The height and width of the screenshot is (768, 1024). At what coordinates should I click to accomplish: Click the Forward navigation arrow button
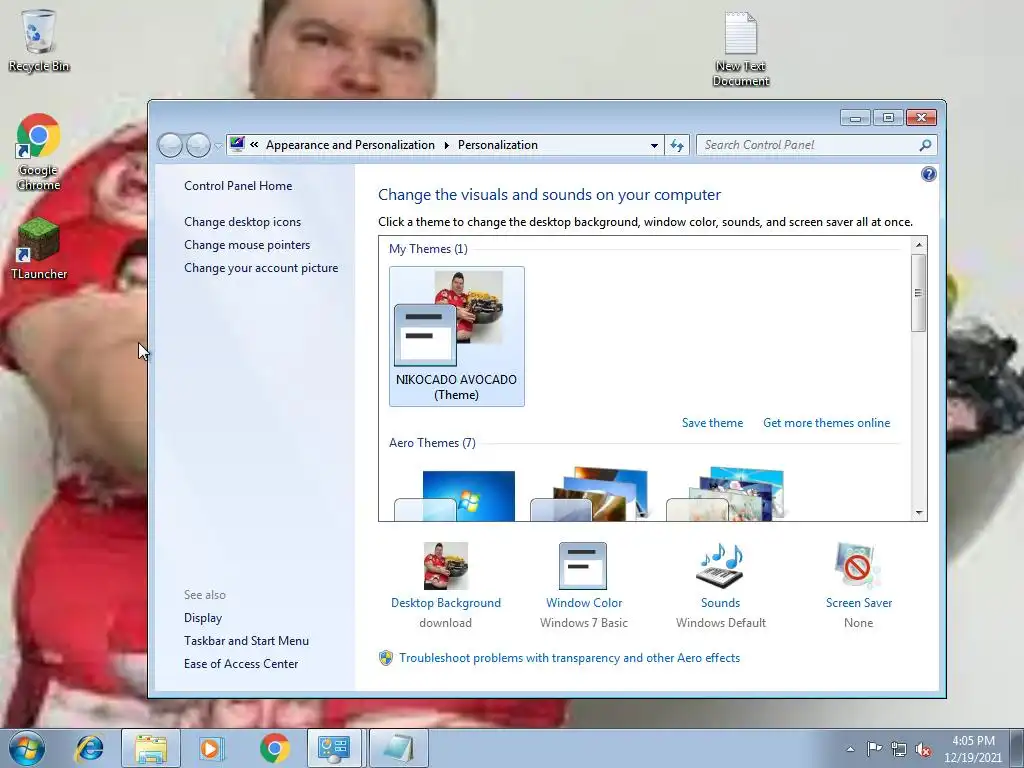pos(198,145)
